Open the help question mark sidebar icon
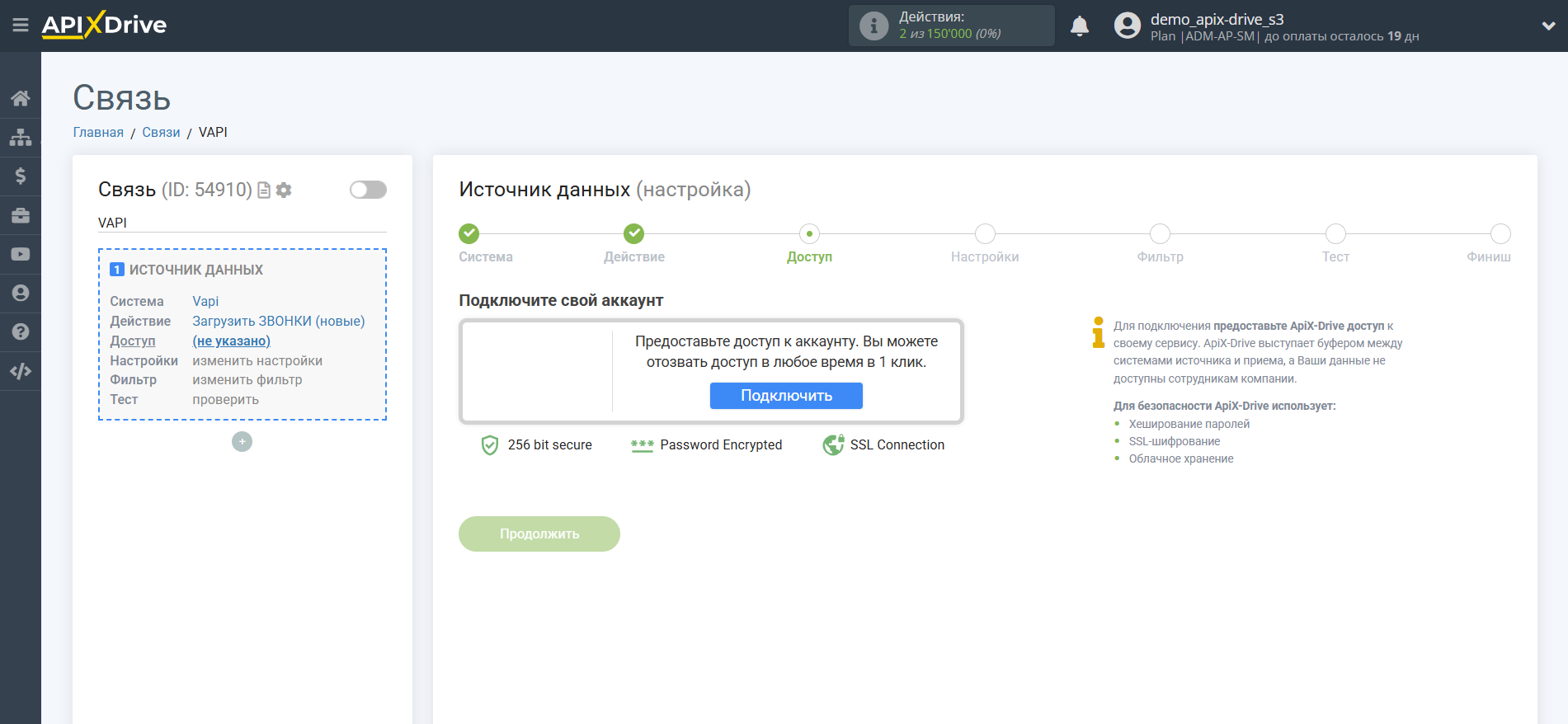This screenshot has width=1568, height=724. pos(21,331)
